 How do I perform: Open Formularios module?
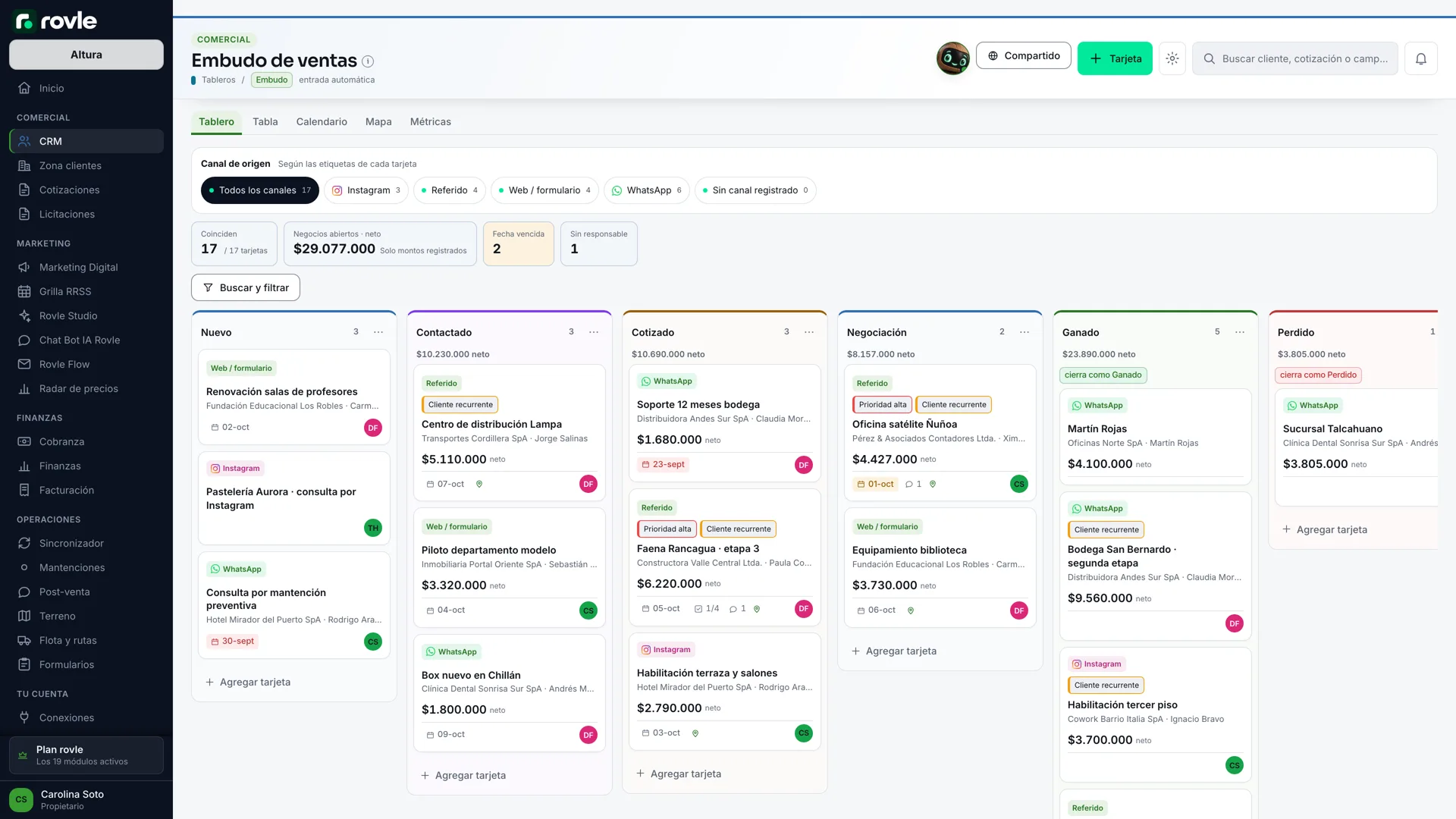point(86,664)
